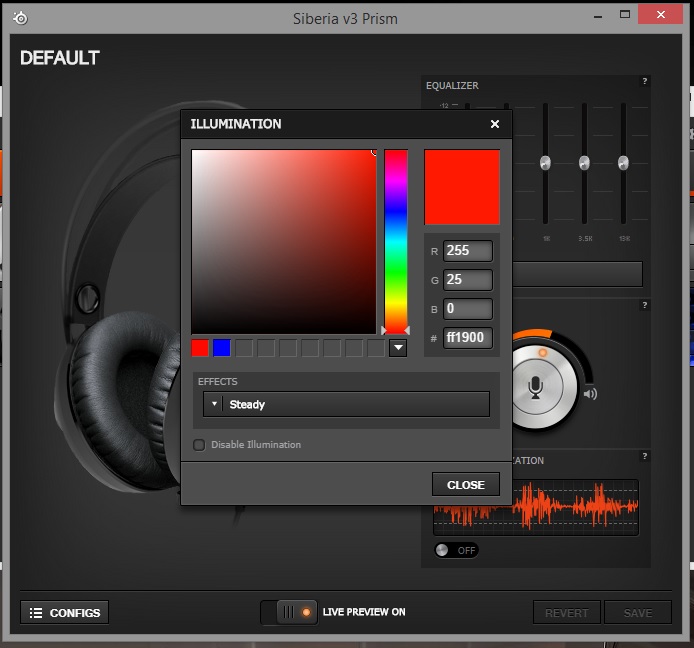Screen dimensions: 694x648
Task: Toggle the OFF switch under the waveform
Action: (456, 550)
